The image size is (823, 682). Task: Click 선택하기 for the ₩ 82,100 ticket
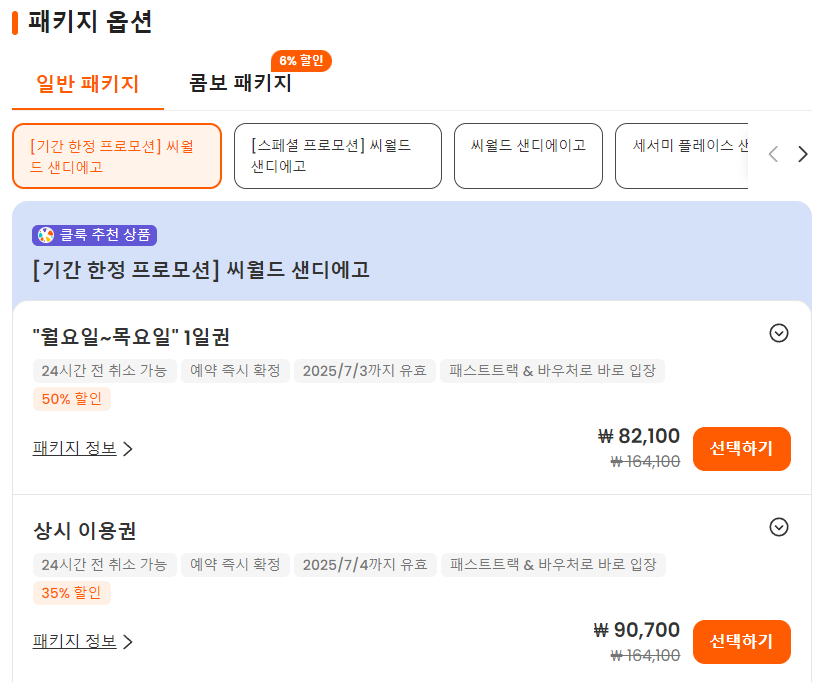point(742,448)
